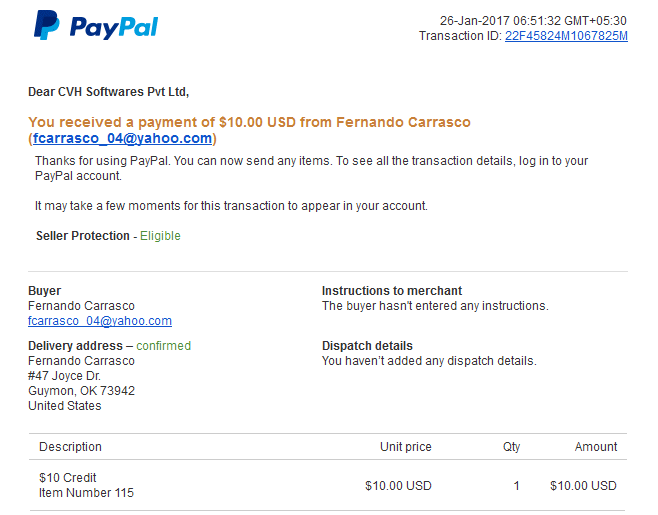Open Transaction ID 22F45824M1067825M link
Image resolution: width=658 pixels, height=515 pixels.
[566, 36]
